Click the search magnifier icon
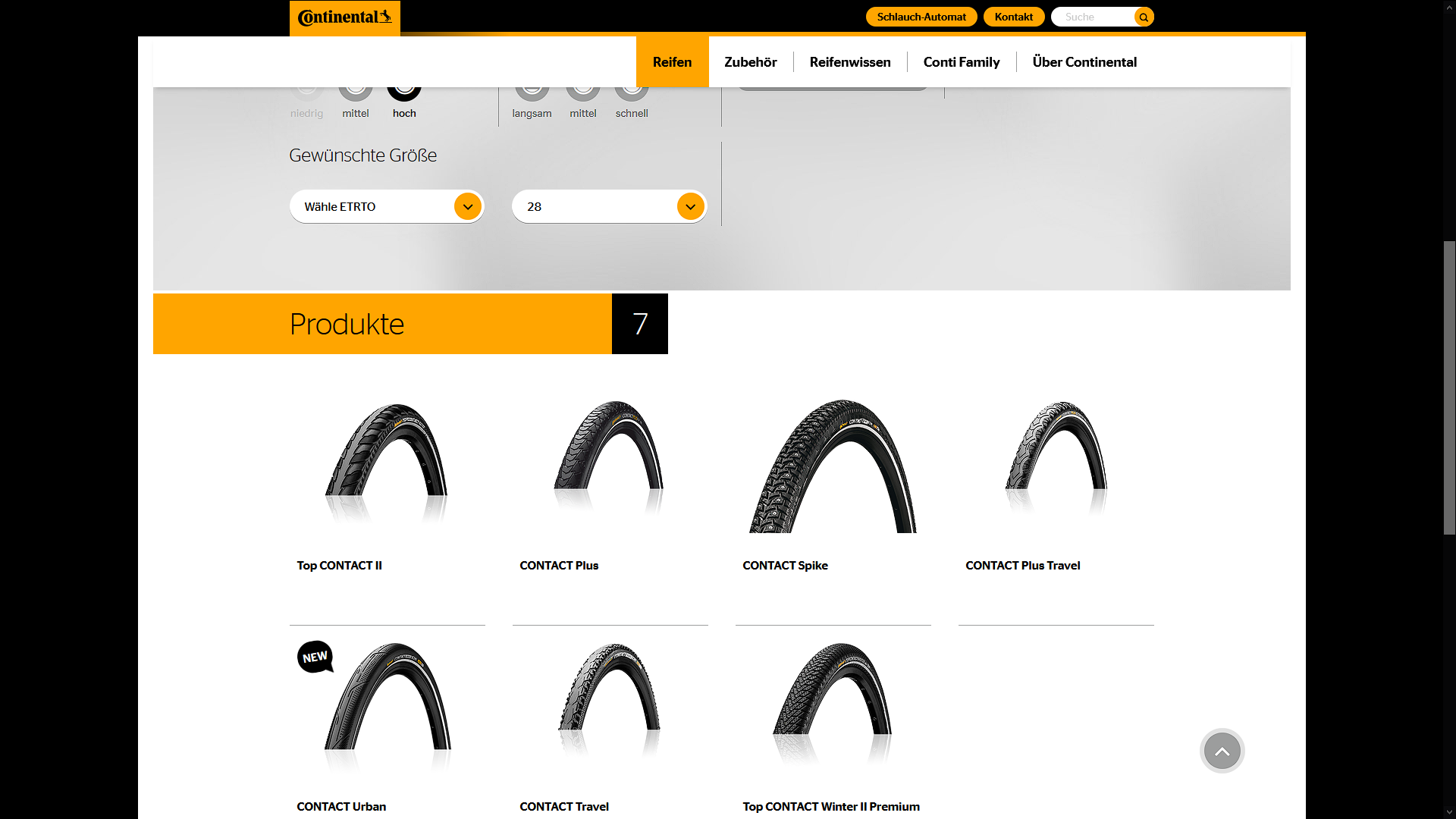Image resolution: width=1456 pixels, height=819 pixels. (1144, 17)
